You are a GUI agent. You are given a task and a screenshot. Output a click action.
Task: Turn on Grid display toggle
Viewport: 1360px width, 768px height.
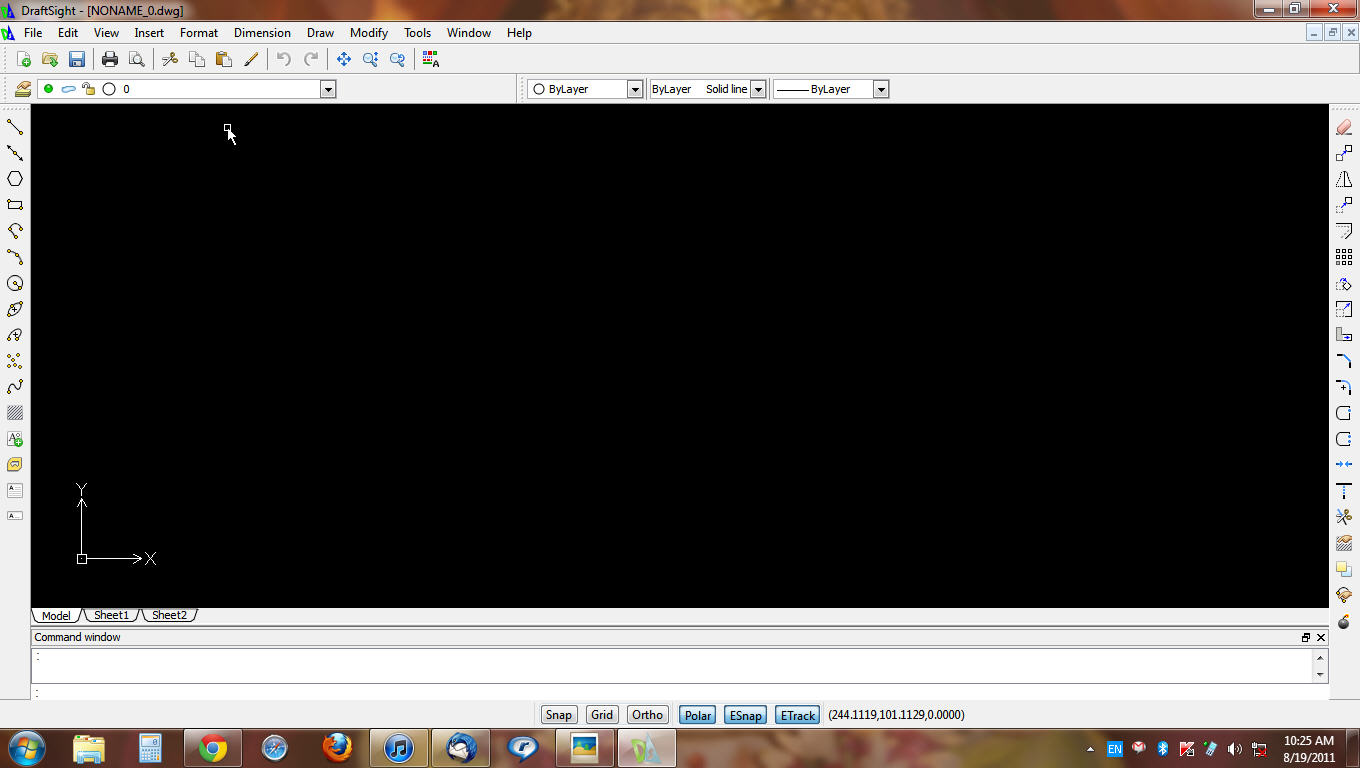[x=602, y=715]
